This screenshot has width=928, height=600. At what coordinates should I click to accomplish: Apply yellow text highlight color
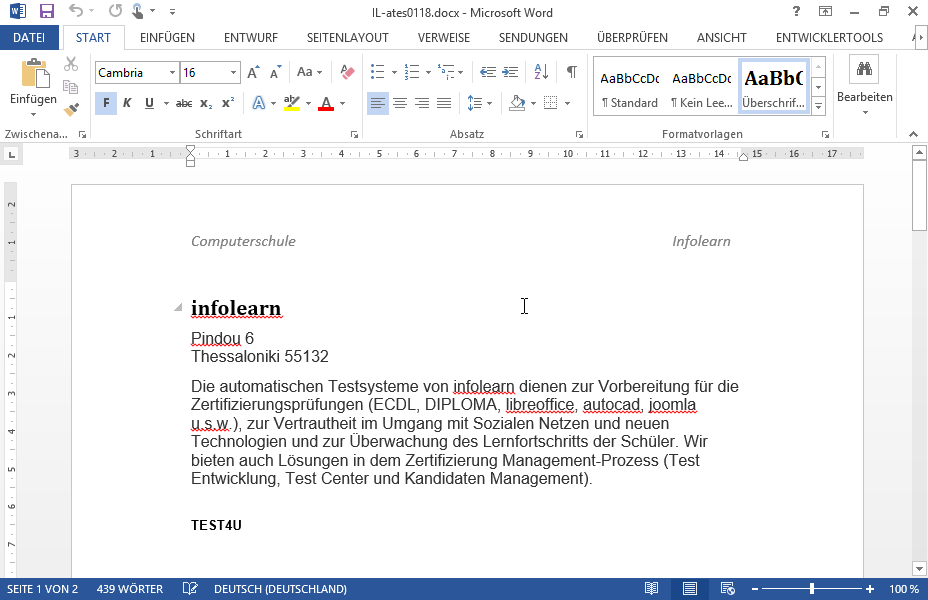coord(292,104)
